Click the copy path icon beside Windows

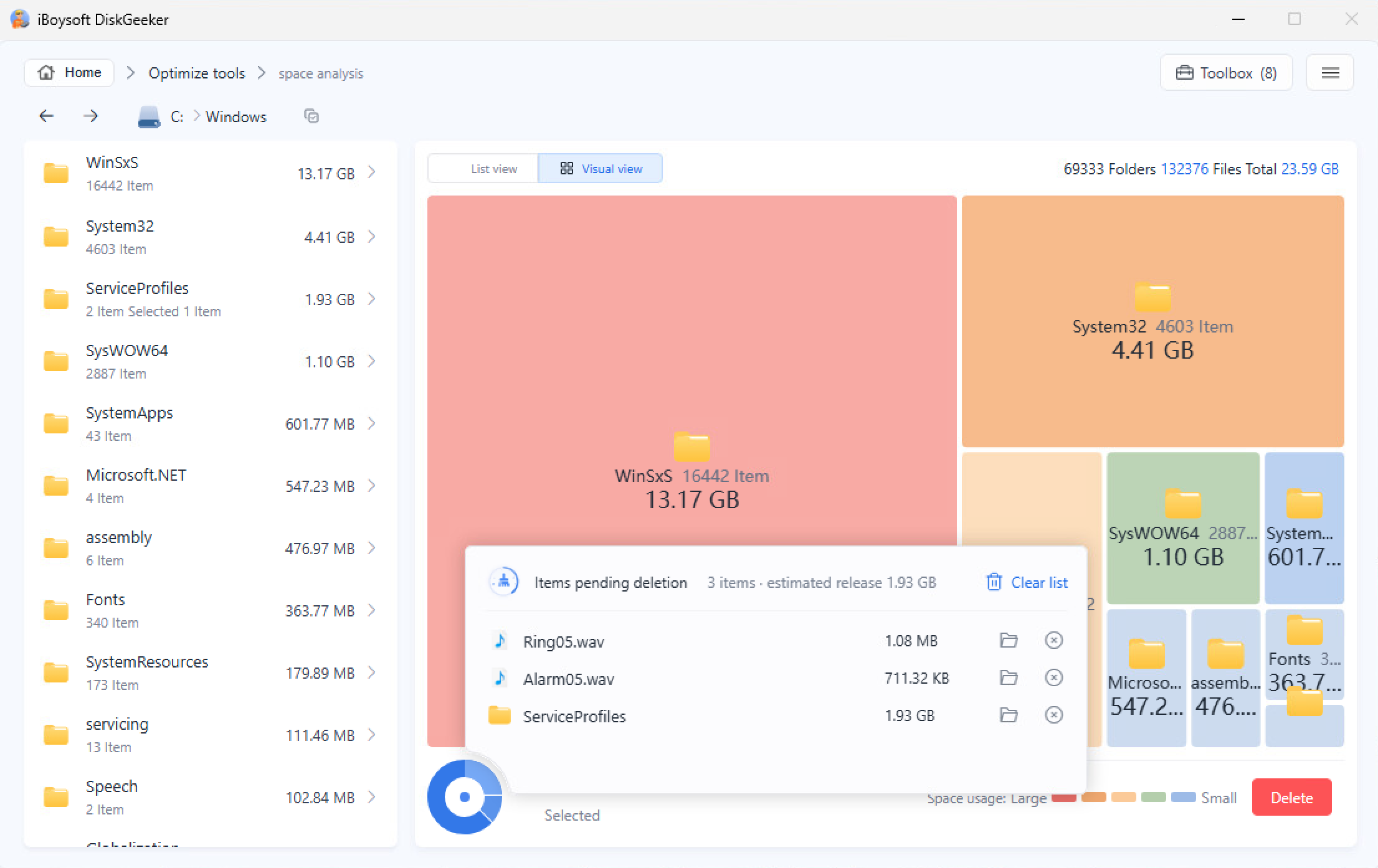311,116
